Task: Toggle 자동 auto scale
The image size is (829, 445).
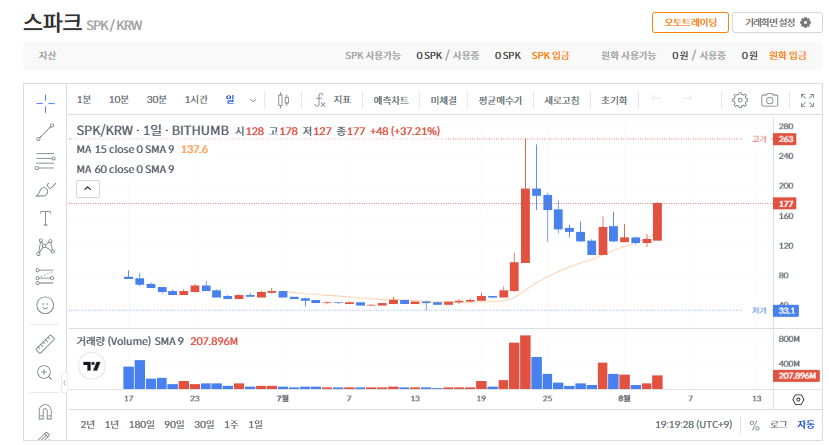Action: pos(806,424)
